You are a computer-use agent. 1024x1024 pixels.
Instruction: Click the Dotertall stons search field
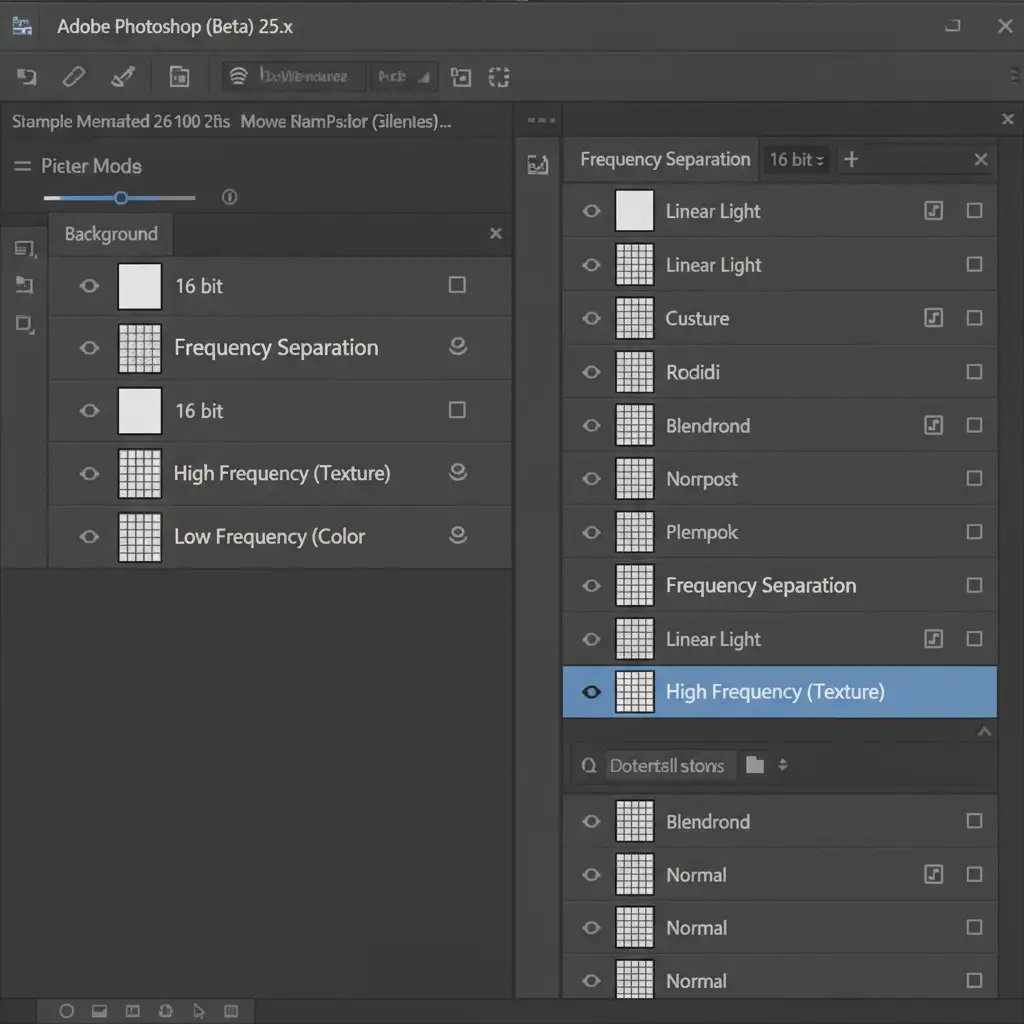click(x=666, y=765)
